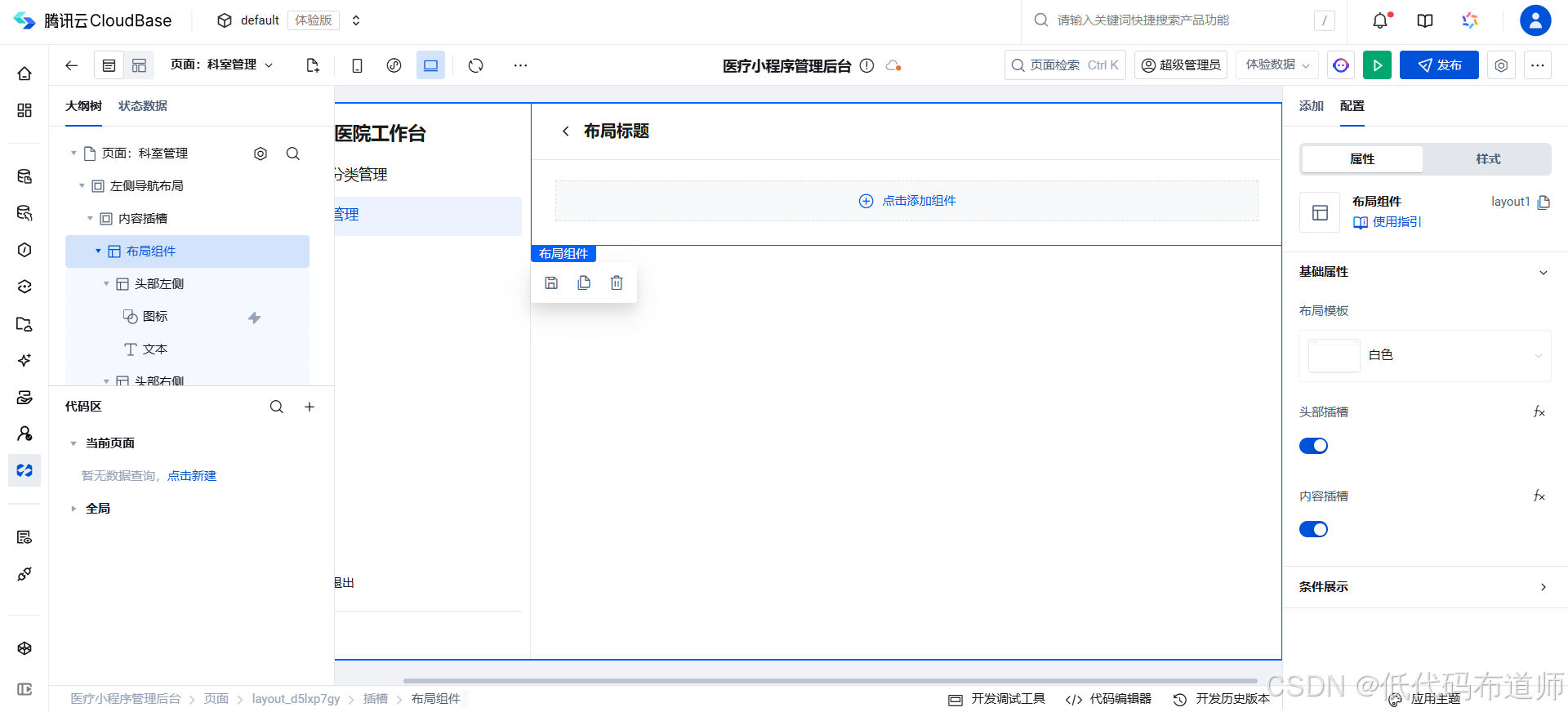Open the 使用指引 link
1568x712 pixels.
tap(1388, 222)
